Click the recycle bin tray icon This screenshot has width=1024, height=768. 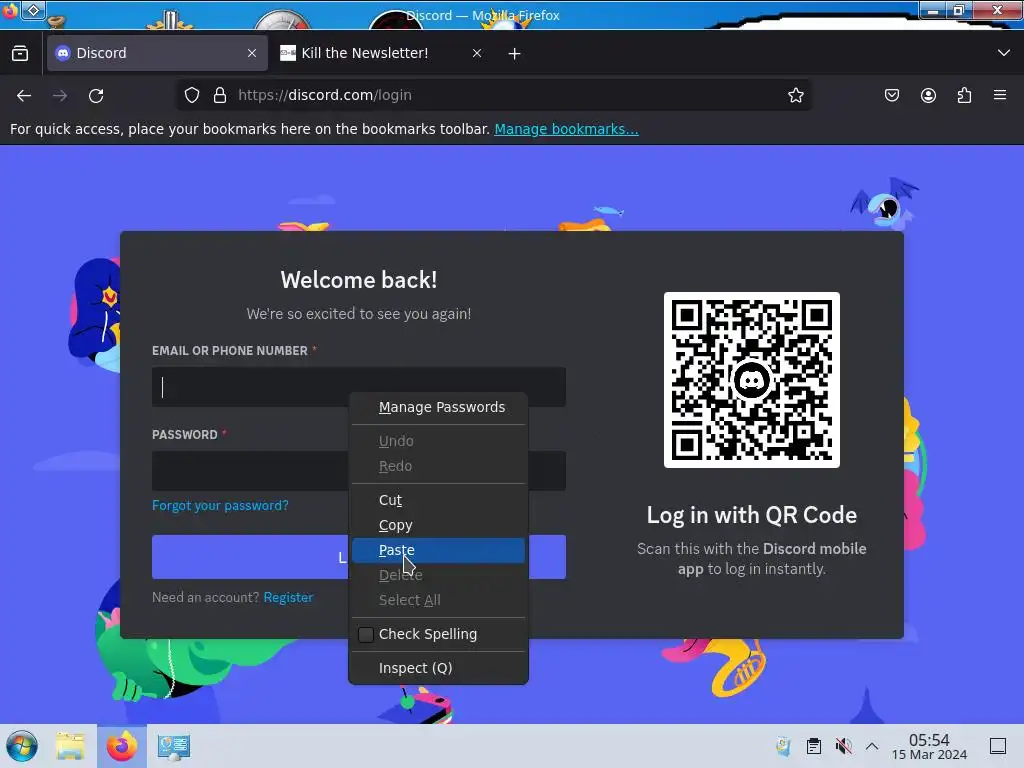[784, 746]
